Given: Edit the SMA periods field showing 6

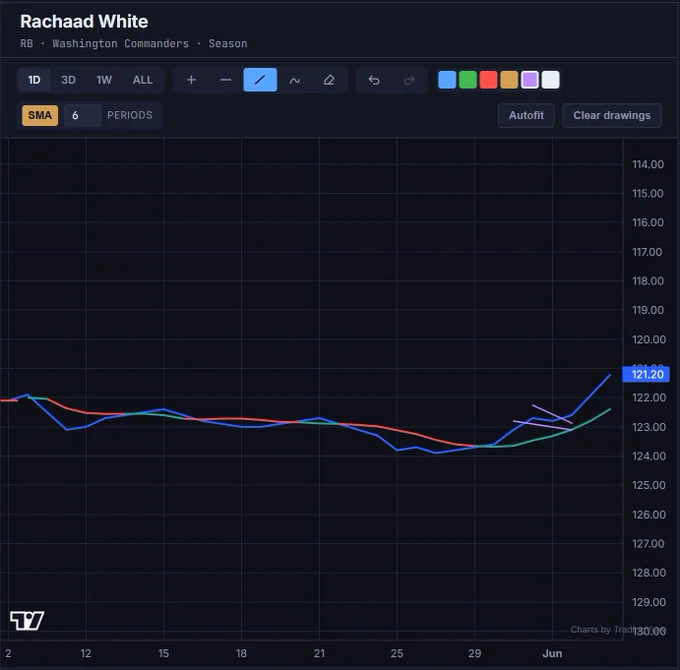Looking at the screenshot, I should (82, 115).
